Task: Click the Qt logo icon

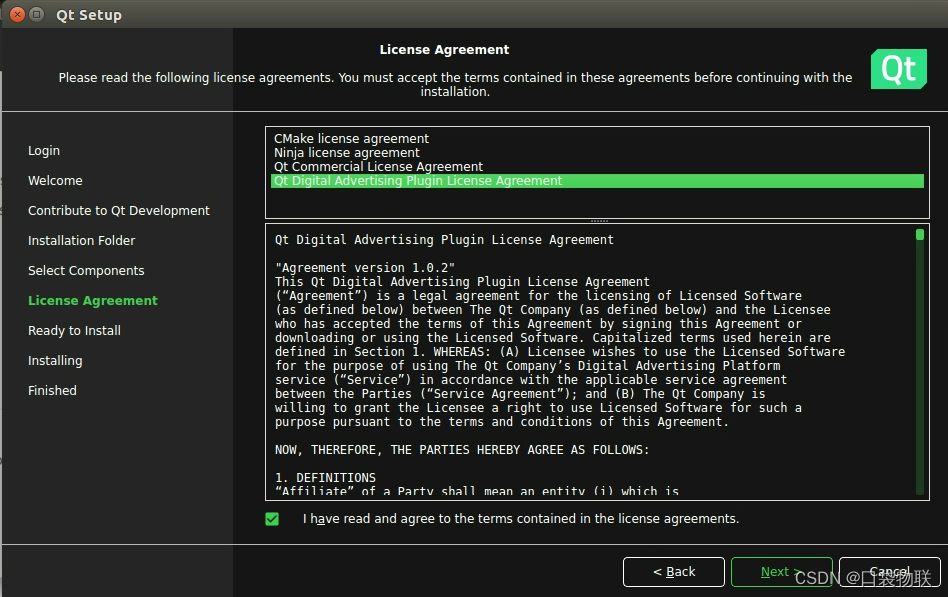Action: click(x=898, y=69)
